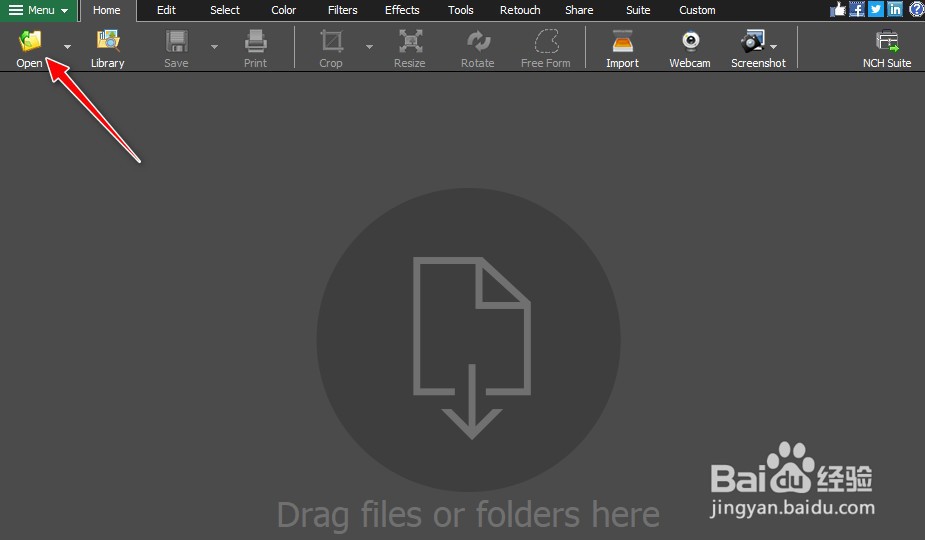Share via the LinkedIn icon
Image resolution: width=925 pixels, height=540 pixels.
pyautogui.click(x=895, y=9)
